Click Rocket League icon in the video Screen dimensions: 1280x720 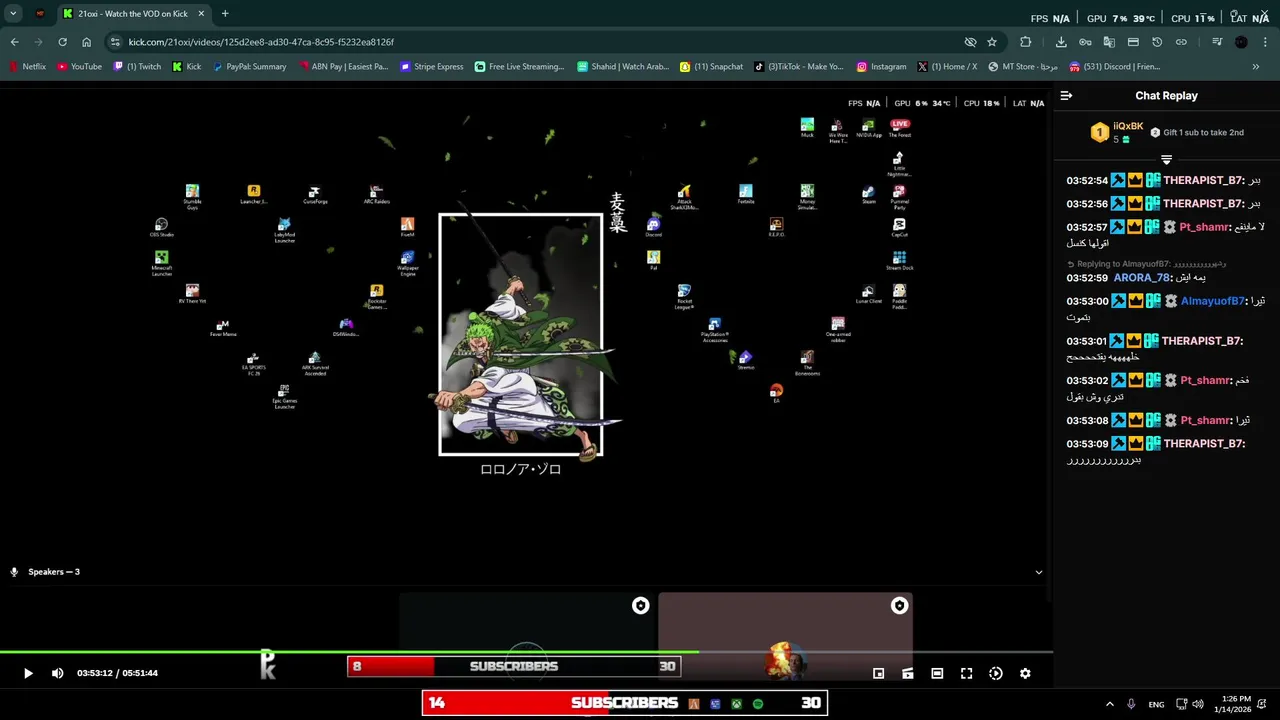point(684,297)
